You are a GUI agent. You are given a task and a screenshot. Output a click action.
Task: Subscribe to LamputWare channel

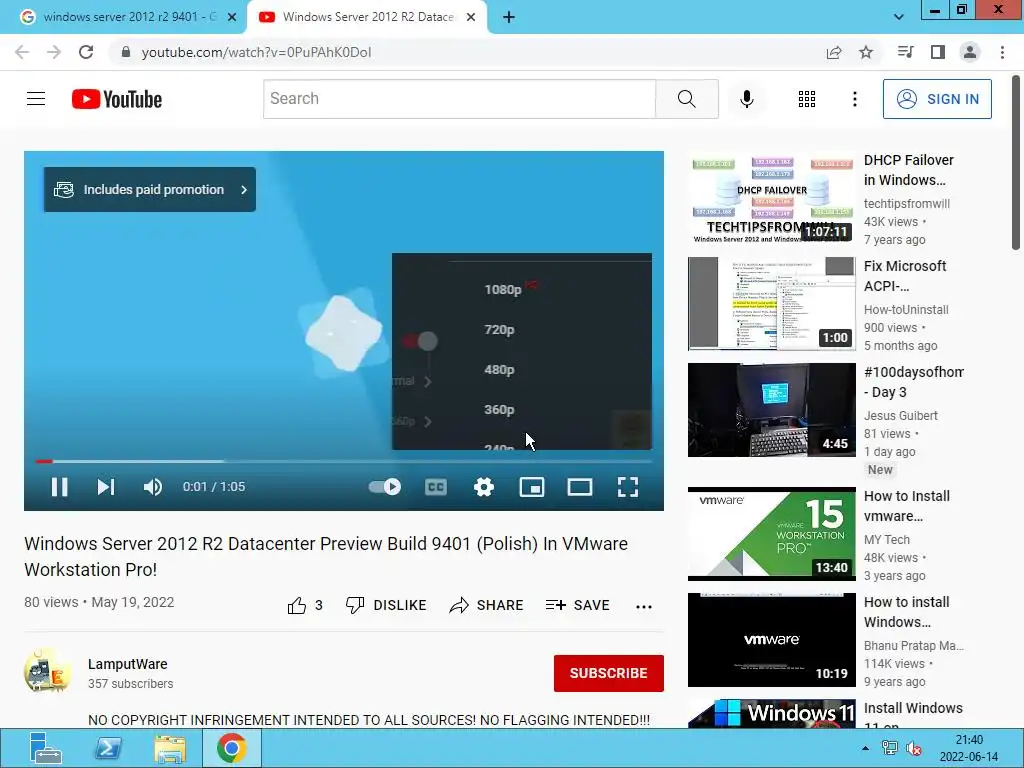609,673
